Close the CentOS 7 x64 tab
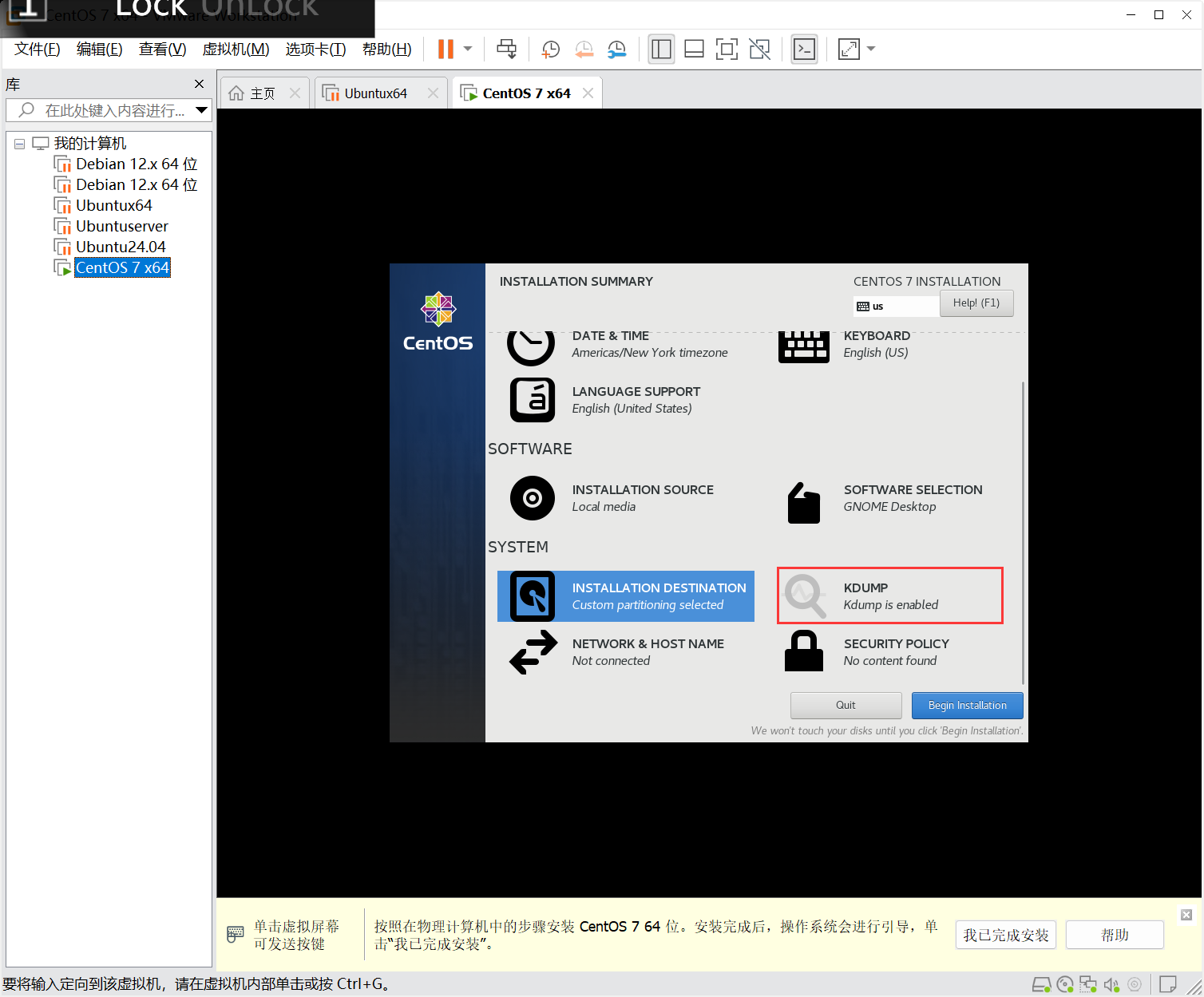This screenshot has height=997, width=1204. pyautogui.click(x=588, y=93)
